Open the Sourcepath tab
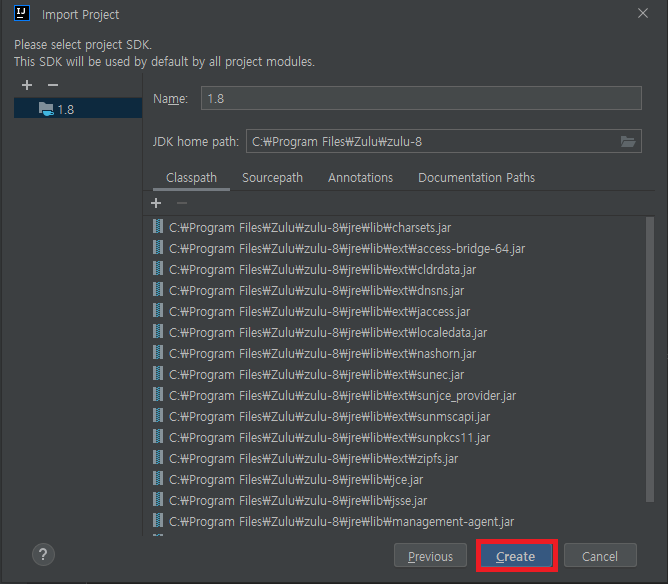 pos(272,178)
